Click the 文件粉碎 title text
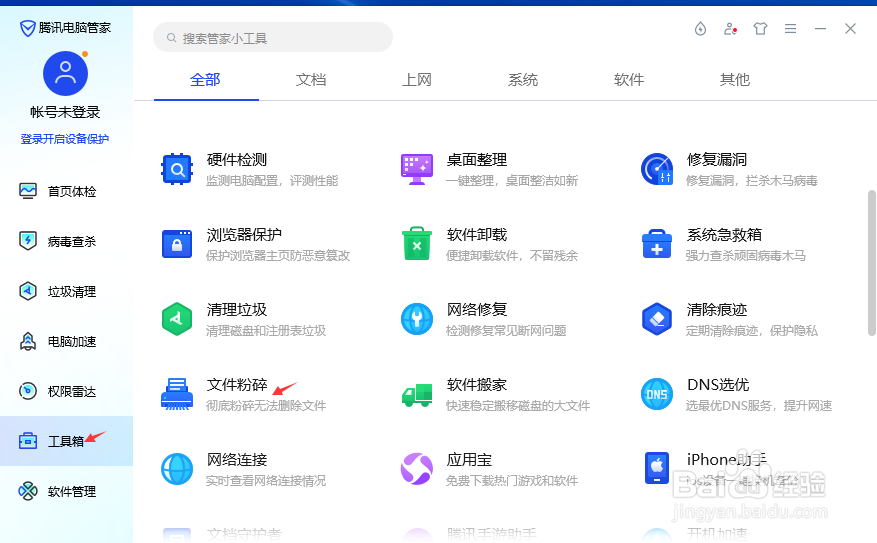 [237, 385]
